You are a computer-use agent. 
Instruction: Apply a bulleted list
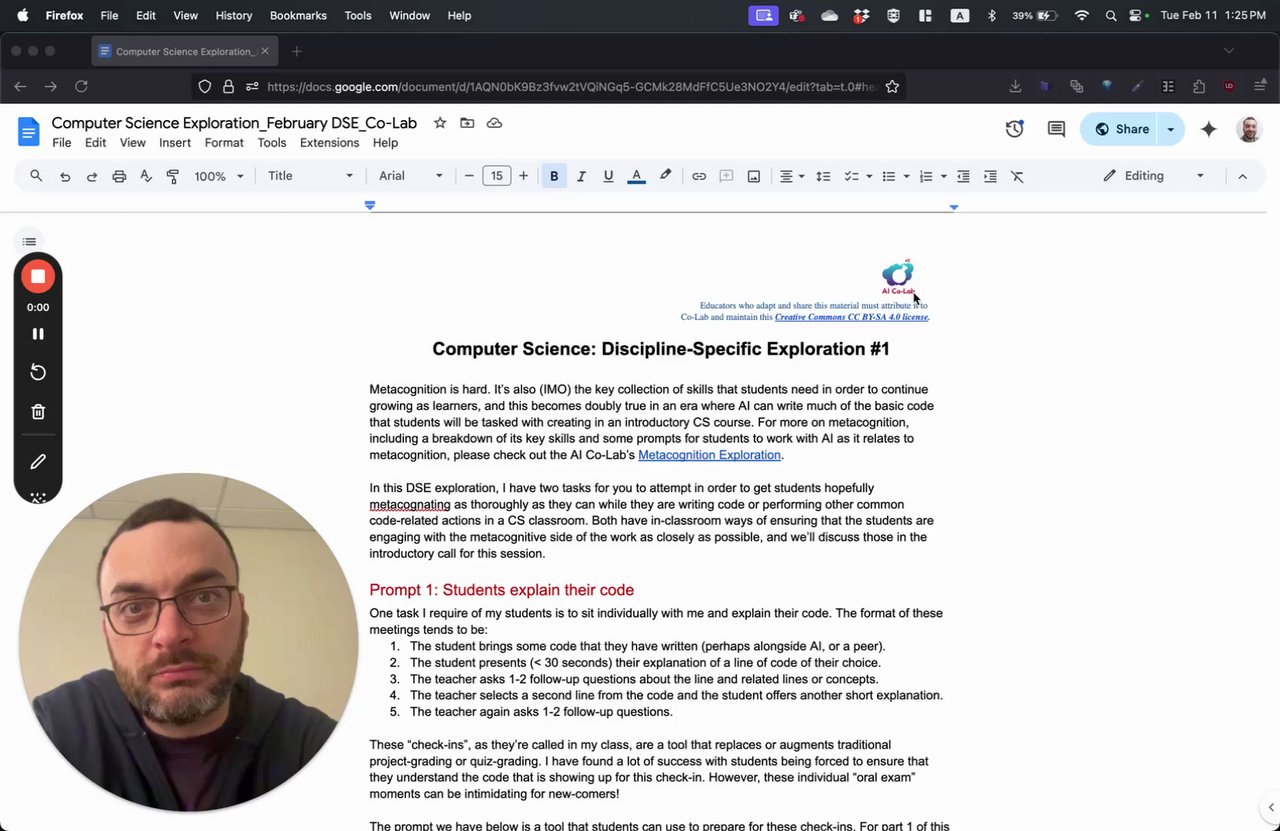point(888,176)
